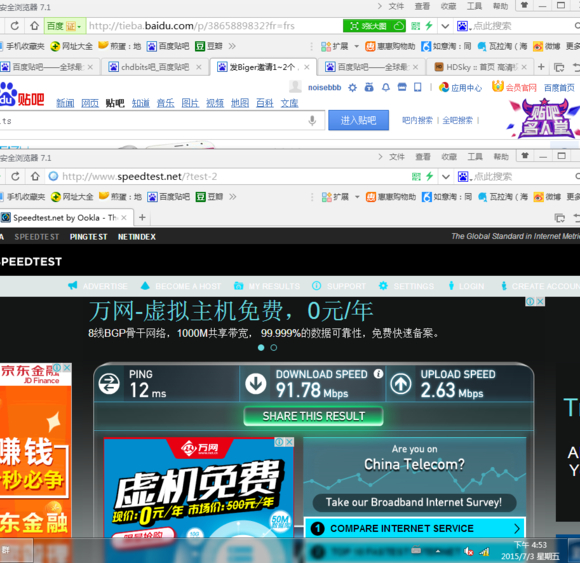Image resolution: width=580 pixels, height=563 pixels.
Task: Add a new tab in the Speedtest browser
Action: click(142, 217)
